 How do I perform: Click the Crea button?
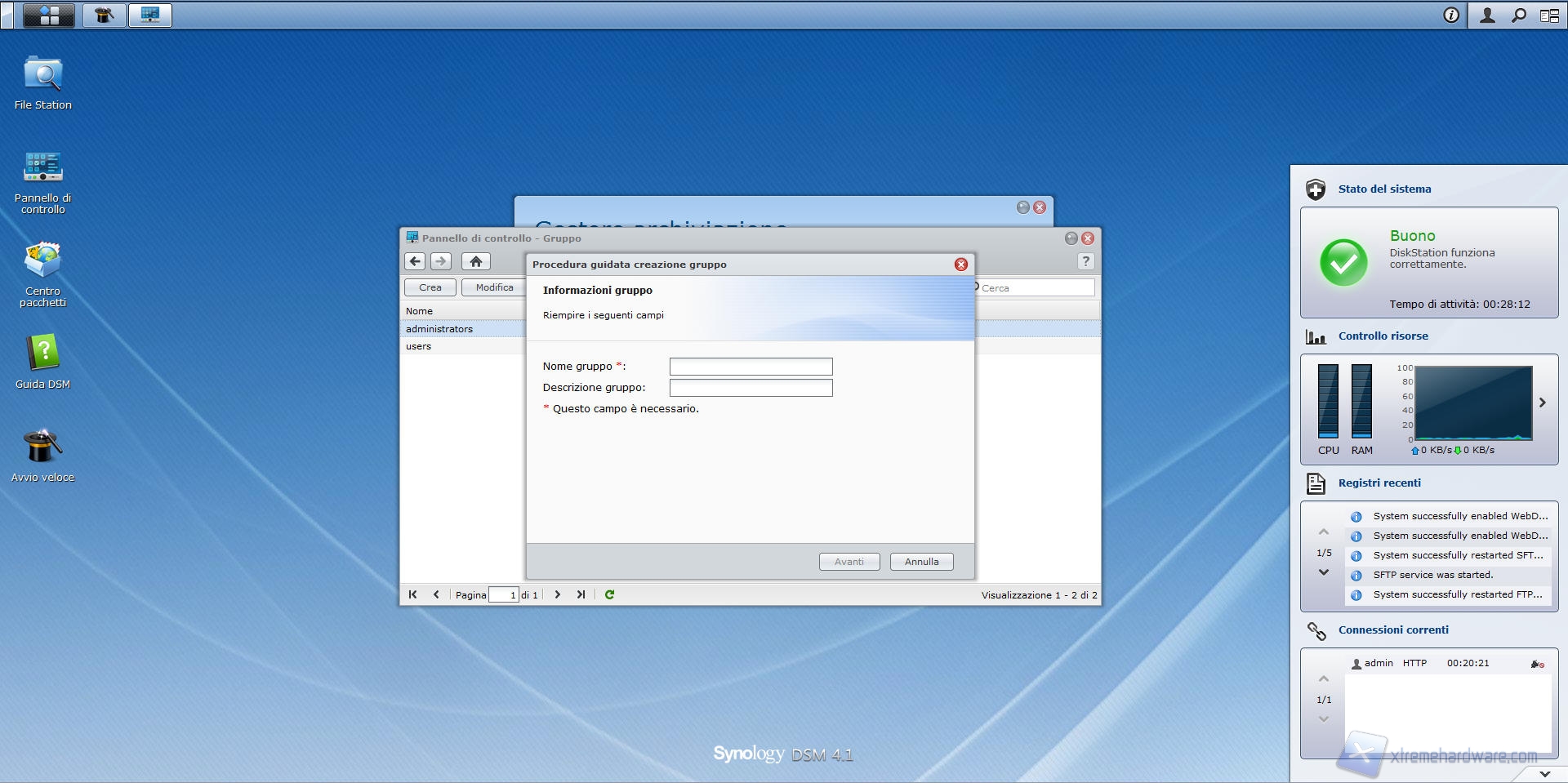[x=430, y=287]
